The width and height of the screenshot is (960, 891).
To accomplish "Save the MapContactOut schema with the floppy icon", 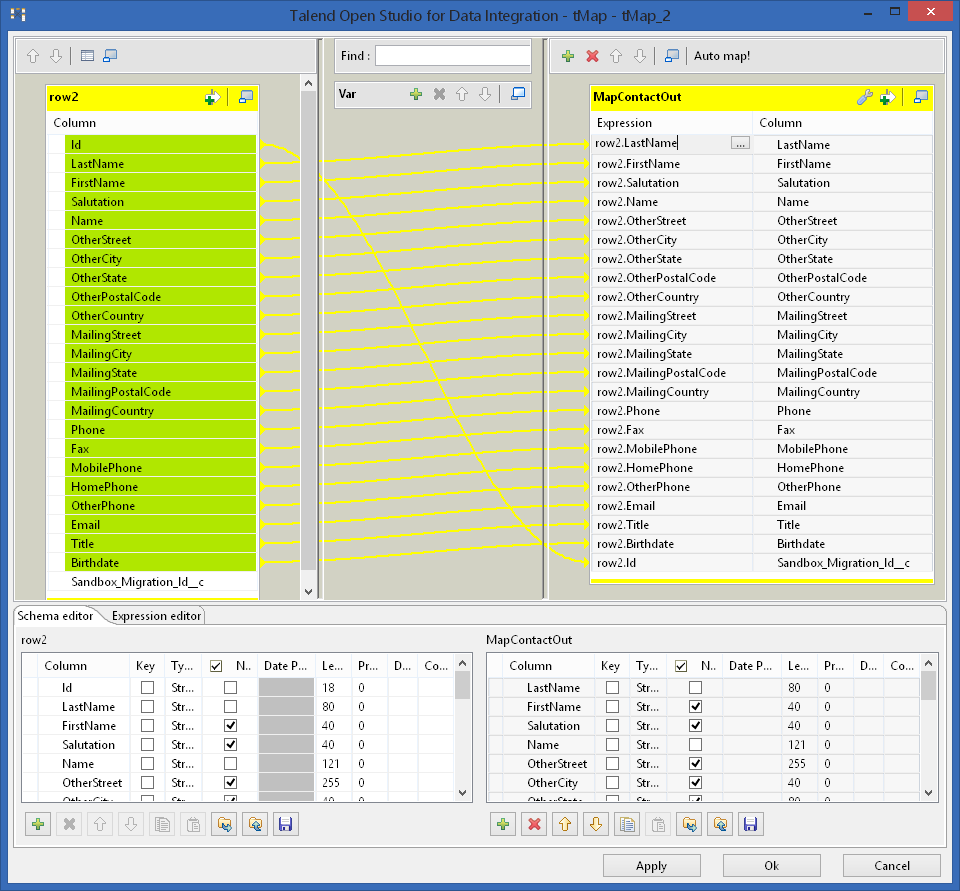I will (751, 824).
